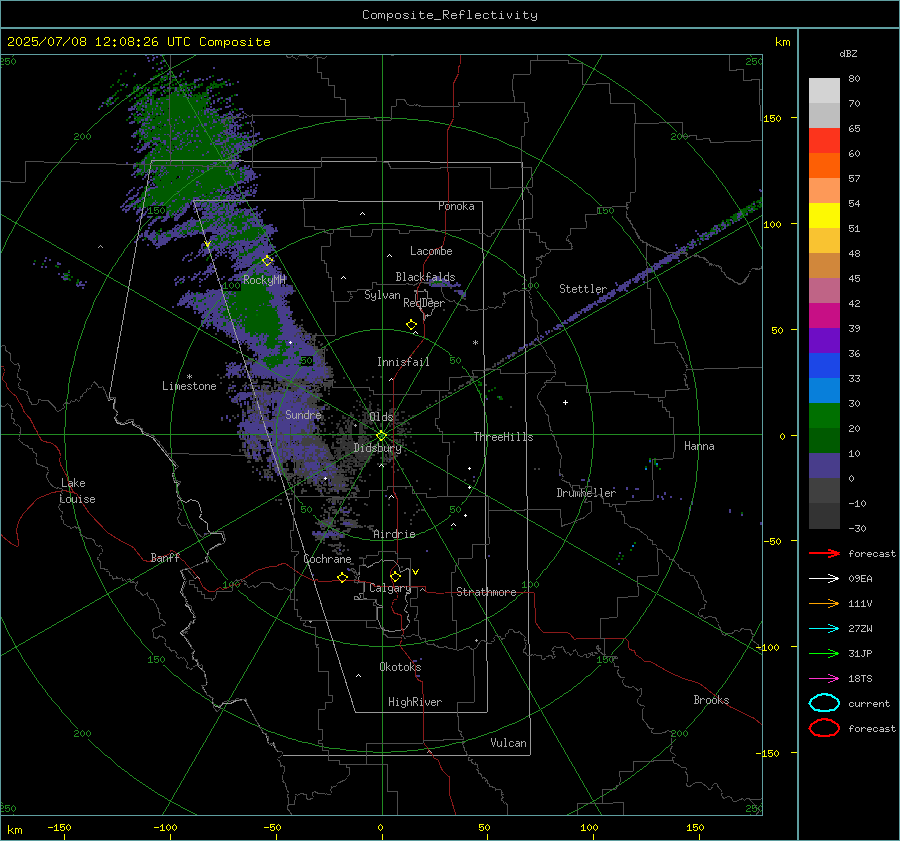Click the Brooks label
900x841 pixels.
pyautogui.click(x=711, y=700)
